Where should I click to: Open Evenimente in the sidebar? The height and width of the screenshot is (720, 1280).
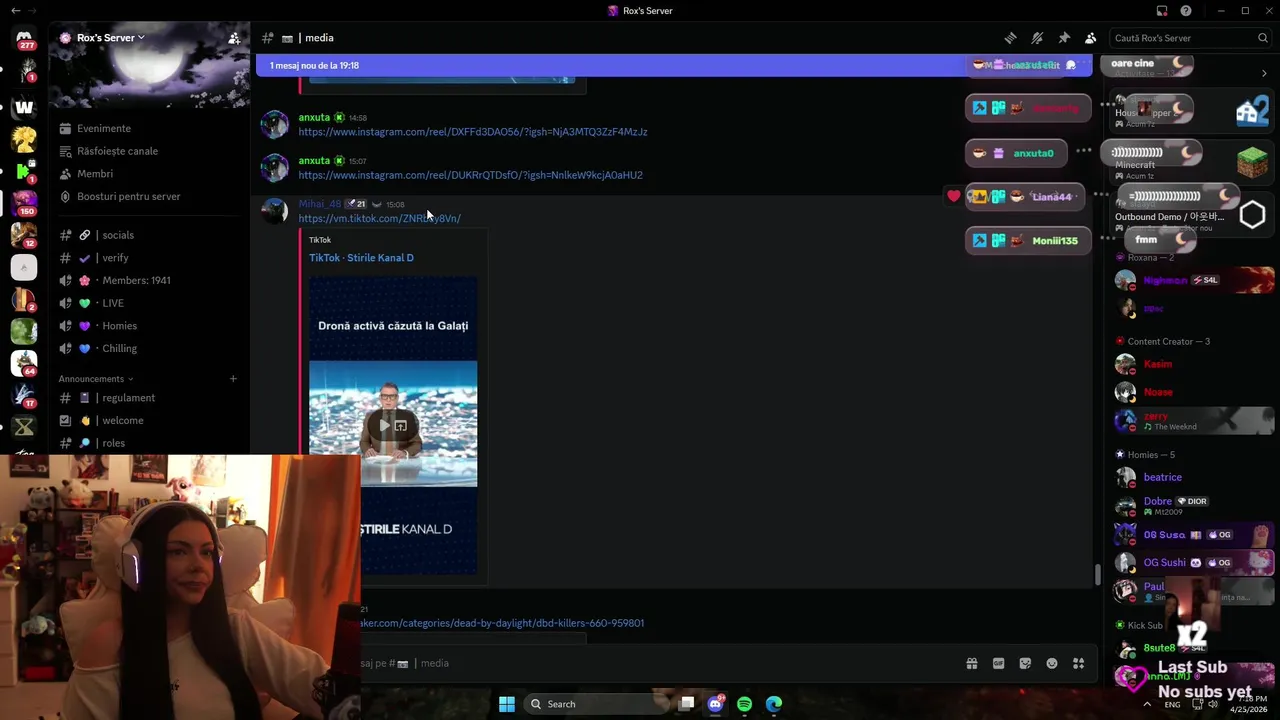[x=104, y=128]
